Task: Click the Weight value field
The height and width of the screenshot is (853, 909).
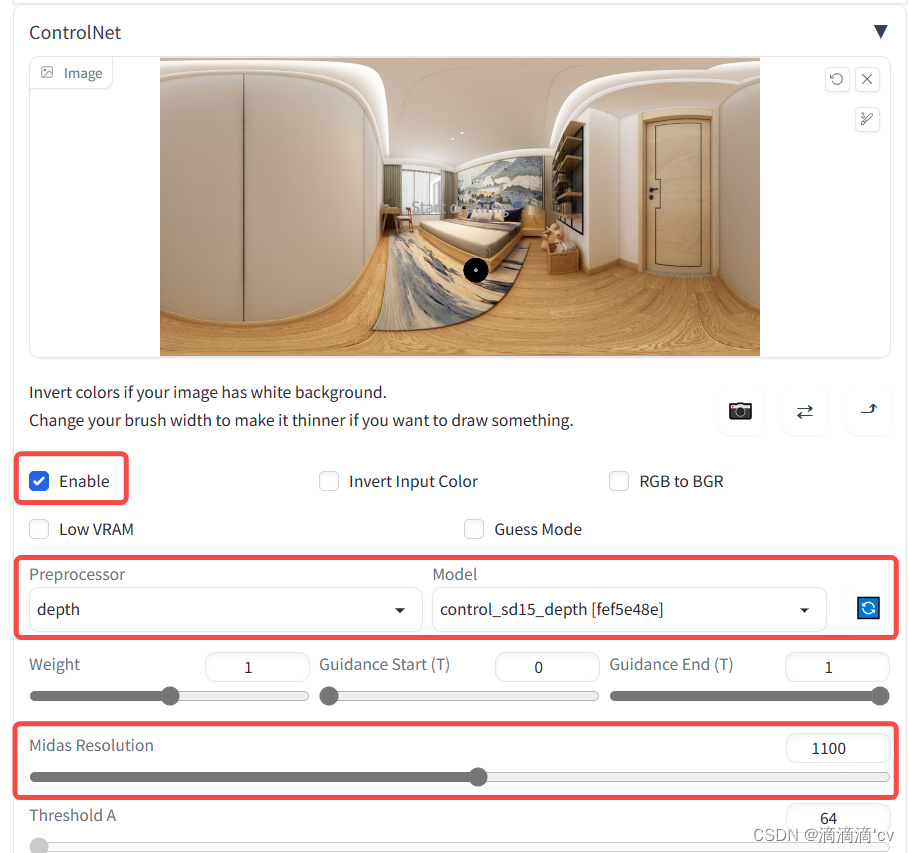Action: 257,667
